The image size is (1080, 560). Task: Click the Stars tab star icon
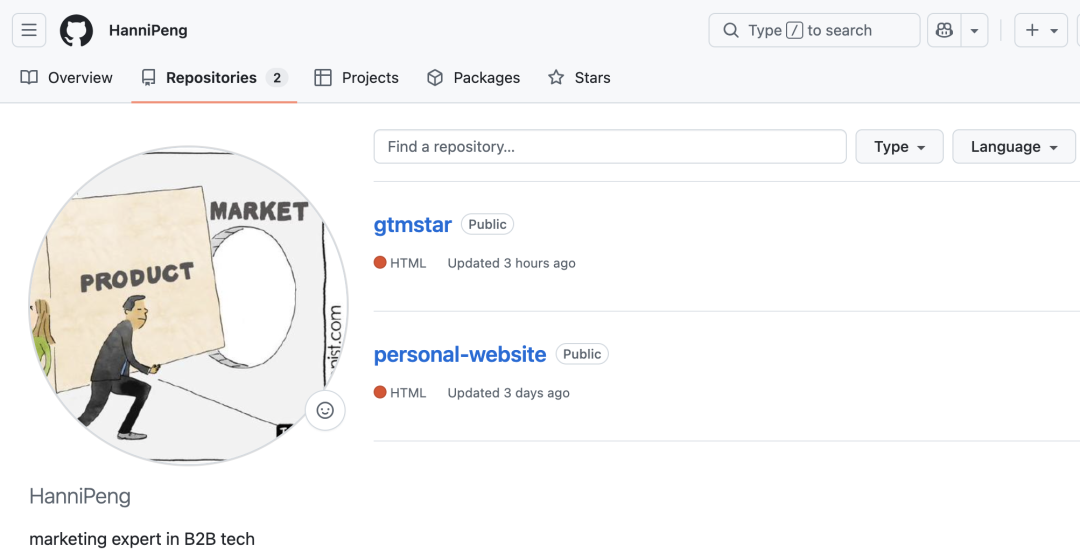point(556,78)
